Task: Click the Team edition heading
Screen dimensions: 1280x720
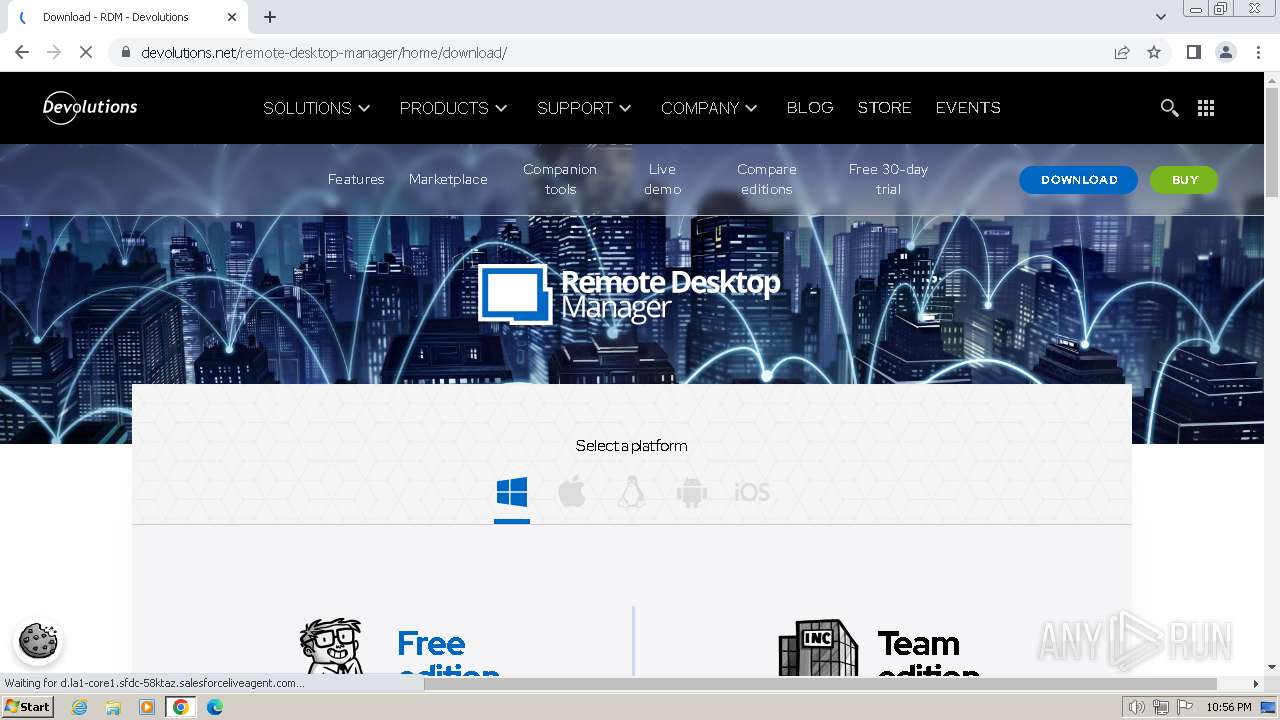Action: [927, 652]
